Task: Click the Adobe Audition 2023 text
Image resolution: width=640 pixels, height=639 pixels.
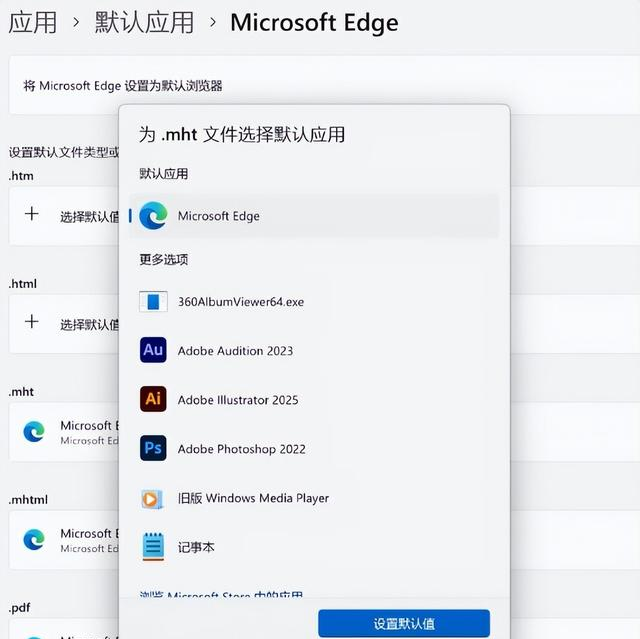Action: pyautogui.click(x=235, y=351)
